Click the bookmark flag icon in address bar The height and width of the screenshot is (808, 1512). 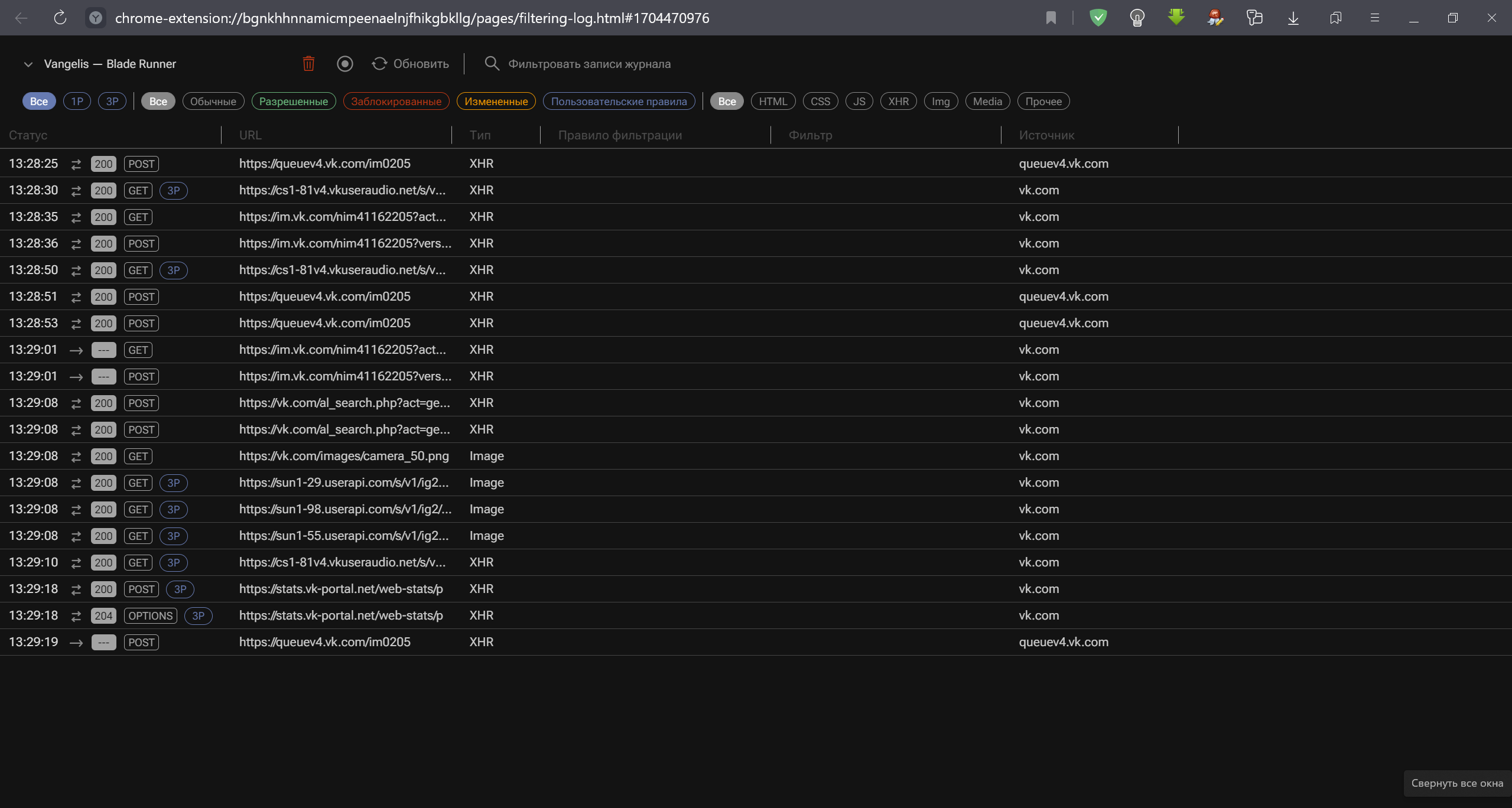tap(1051, 18)
